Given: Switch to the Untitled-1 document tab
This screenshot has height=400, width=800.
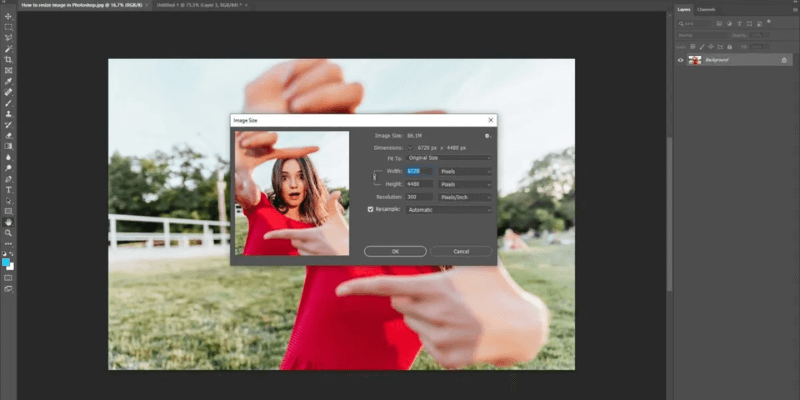Looking at the screenshot, I should [x=200, y=5].
